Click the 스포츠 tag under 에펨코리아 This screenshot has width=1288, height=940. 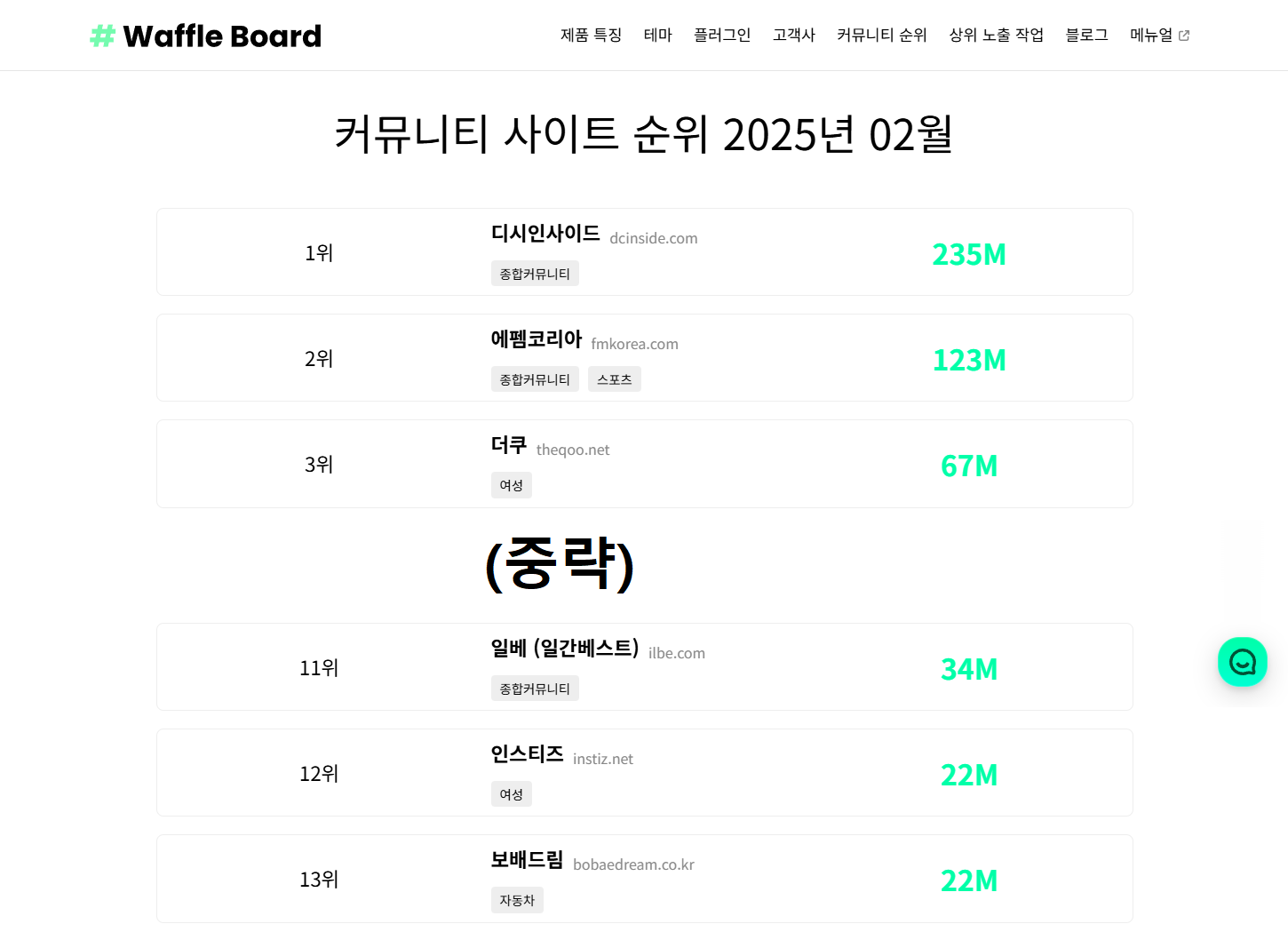coord(615,379)
